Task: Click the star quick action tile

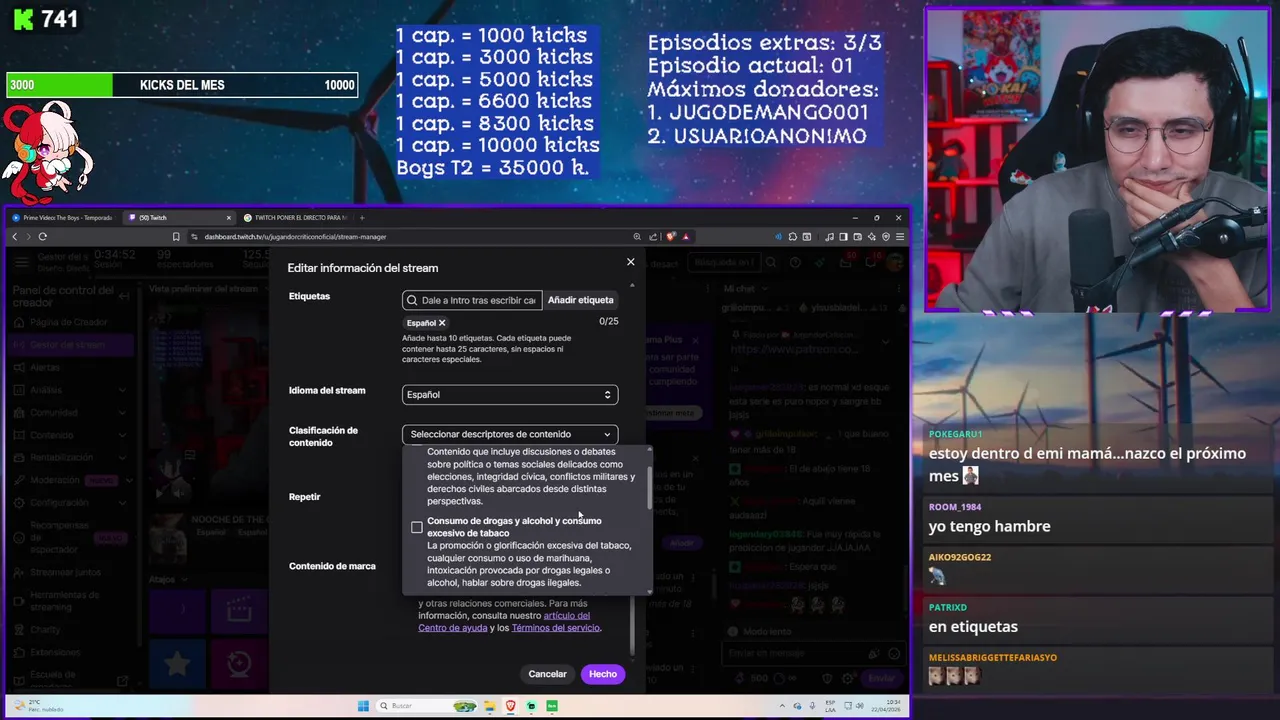Action: pos(177,664)
